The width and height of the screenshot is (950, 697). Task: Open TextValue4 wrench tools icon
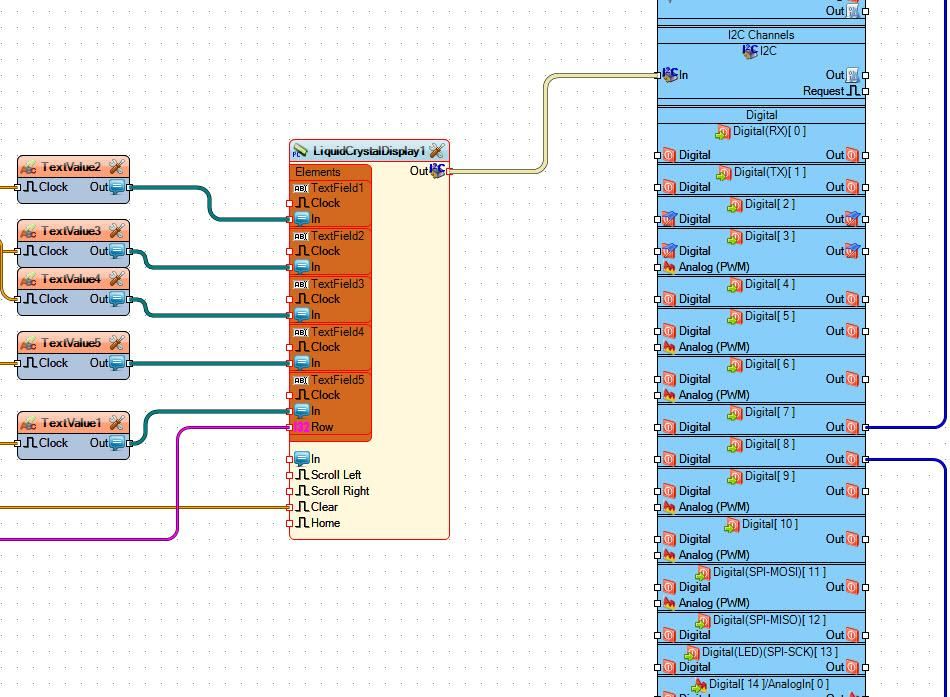(117, 279)
